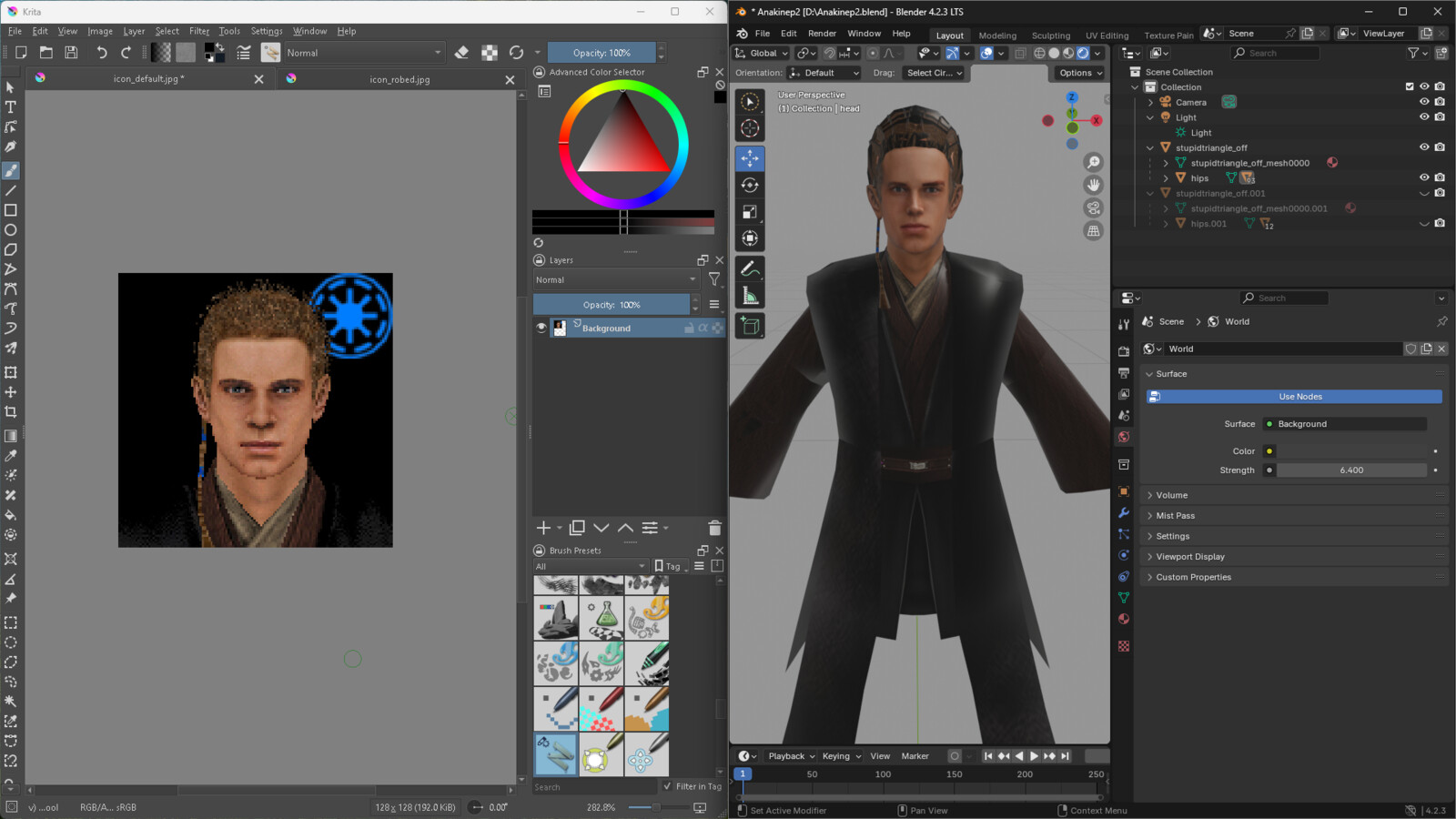Open the Orientation Default dropdown

tap(824, 73)
